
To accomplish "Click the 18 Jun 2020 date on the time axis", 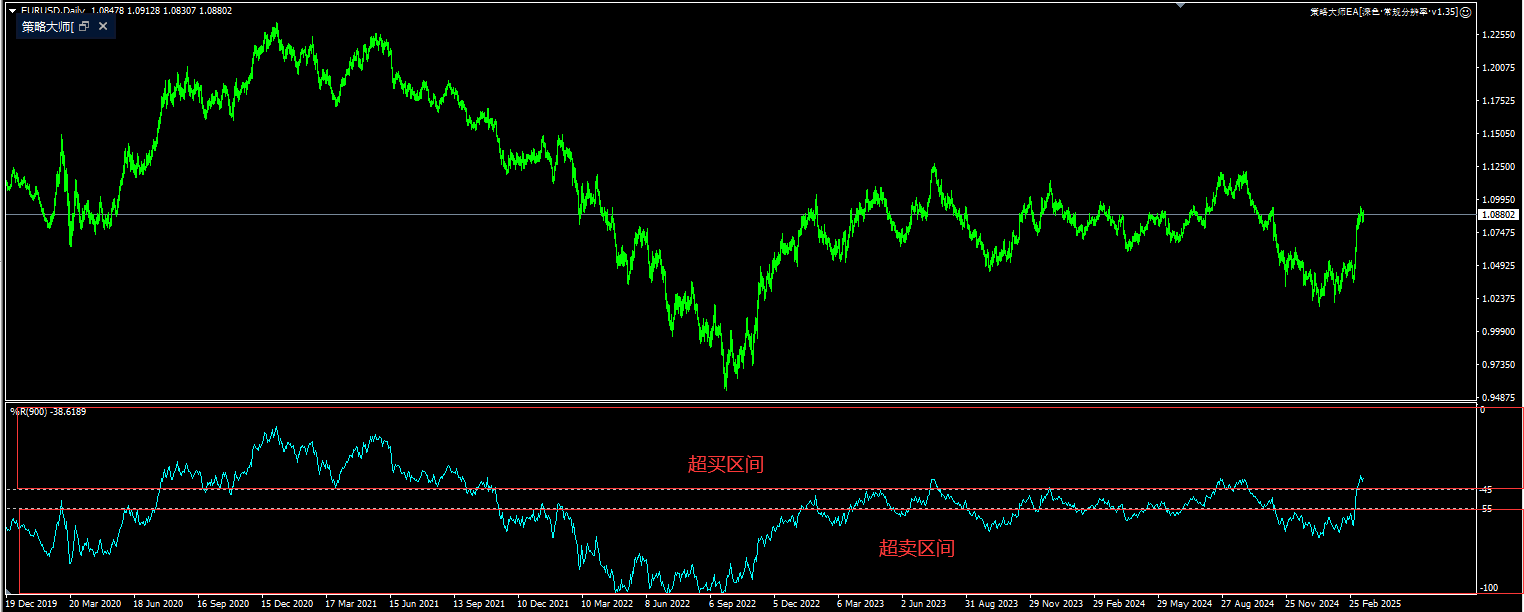I will point(158,604).
